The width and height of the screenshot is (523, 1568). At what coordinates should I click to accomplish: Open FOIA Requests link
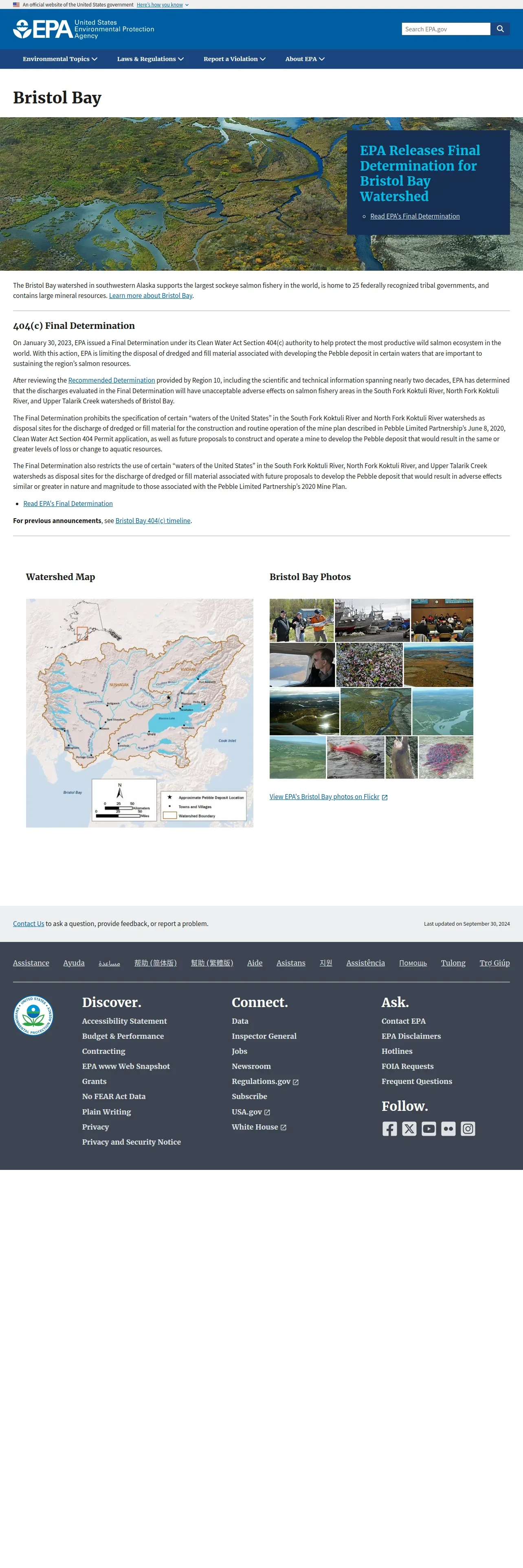tap(408, 1067)
